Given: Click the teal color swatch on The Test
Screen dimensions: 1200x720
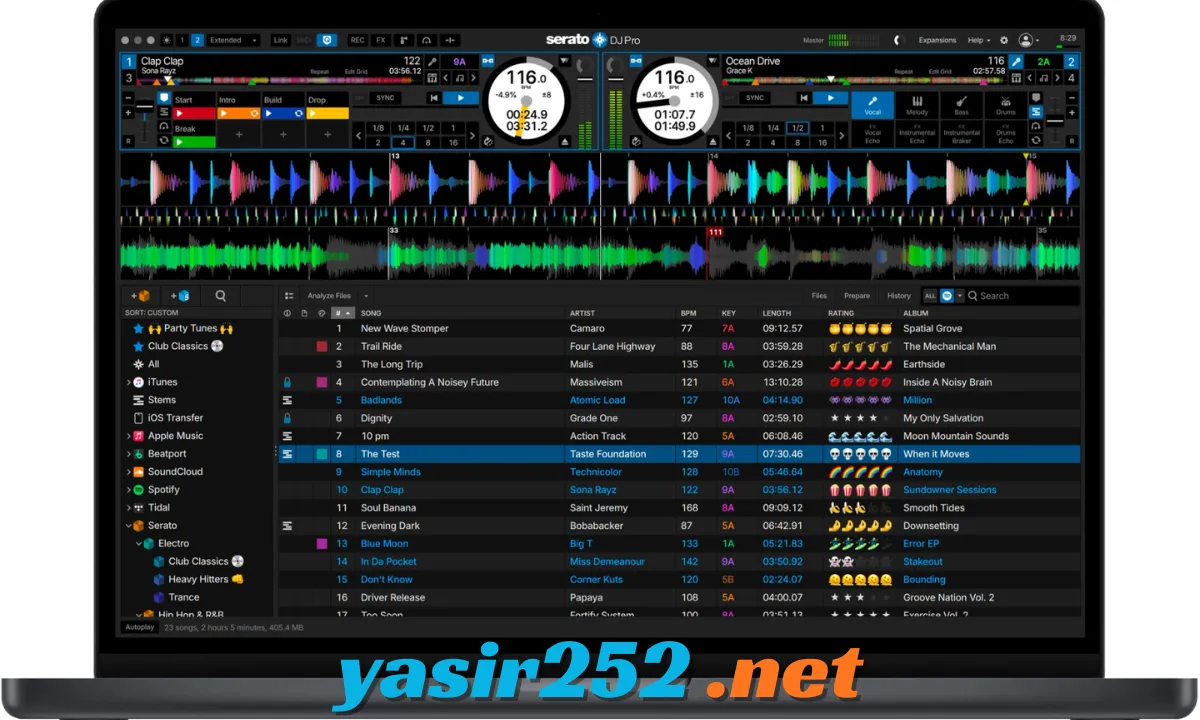Looking at the screenshot, I should [322, 454].
